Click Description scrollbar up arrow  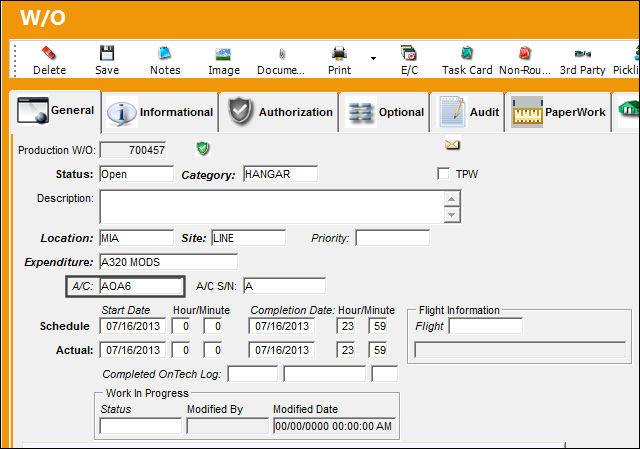pyautogui.click(x=451, y=199)
